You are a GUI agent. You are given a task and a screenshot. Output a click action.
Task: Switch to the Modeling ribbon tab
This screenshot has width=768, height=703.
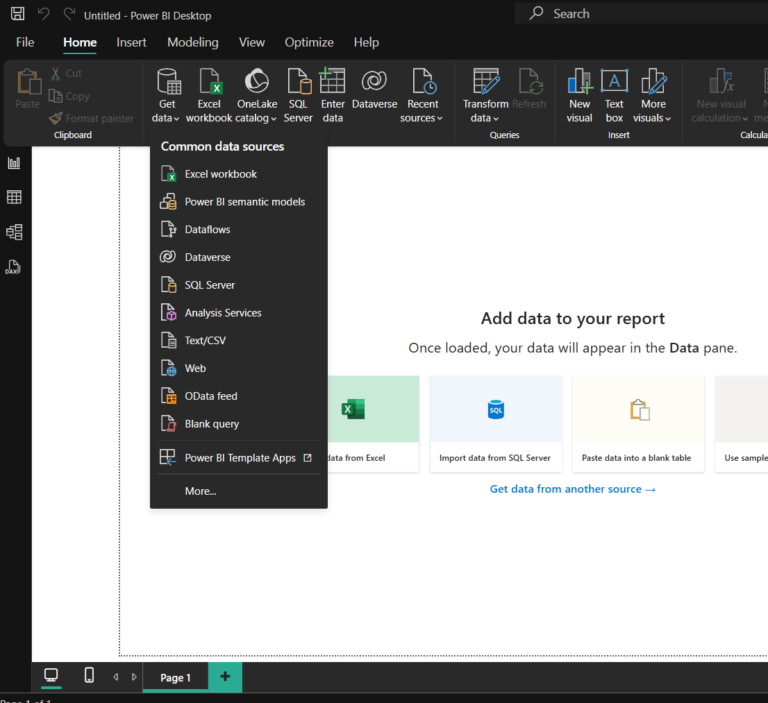click(193, 42)
